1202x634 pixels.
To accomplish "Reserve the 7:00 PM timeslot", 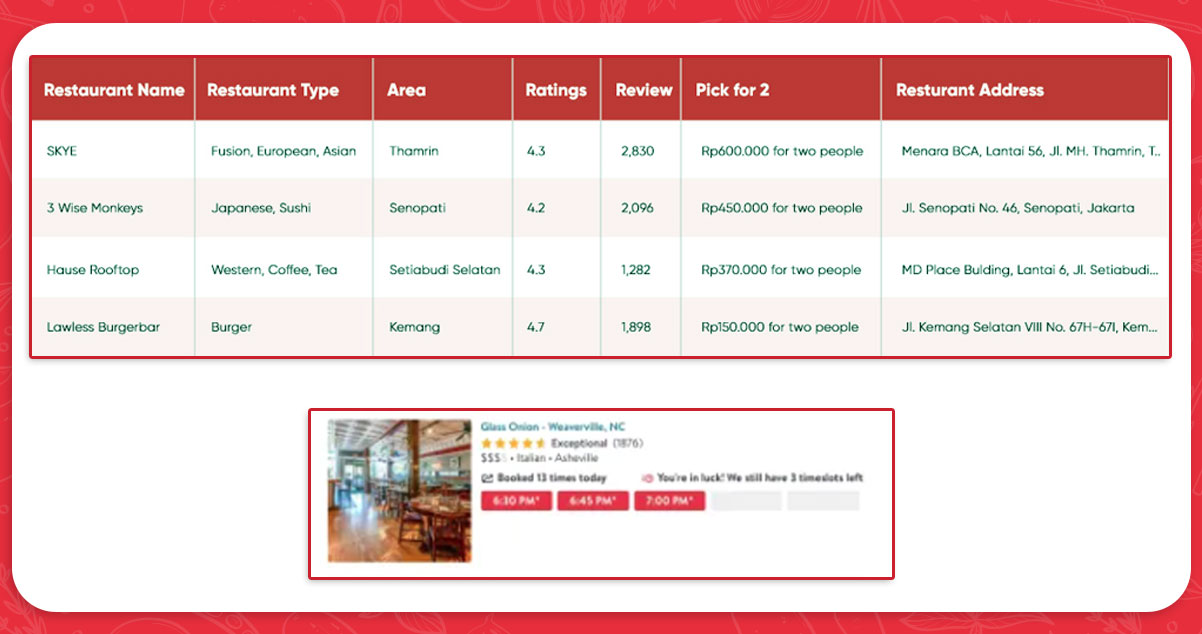I will click(x=670, y=501).
